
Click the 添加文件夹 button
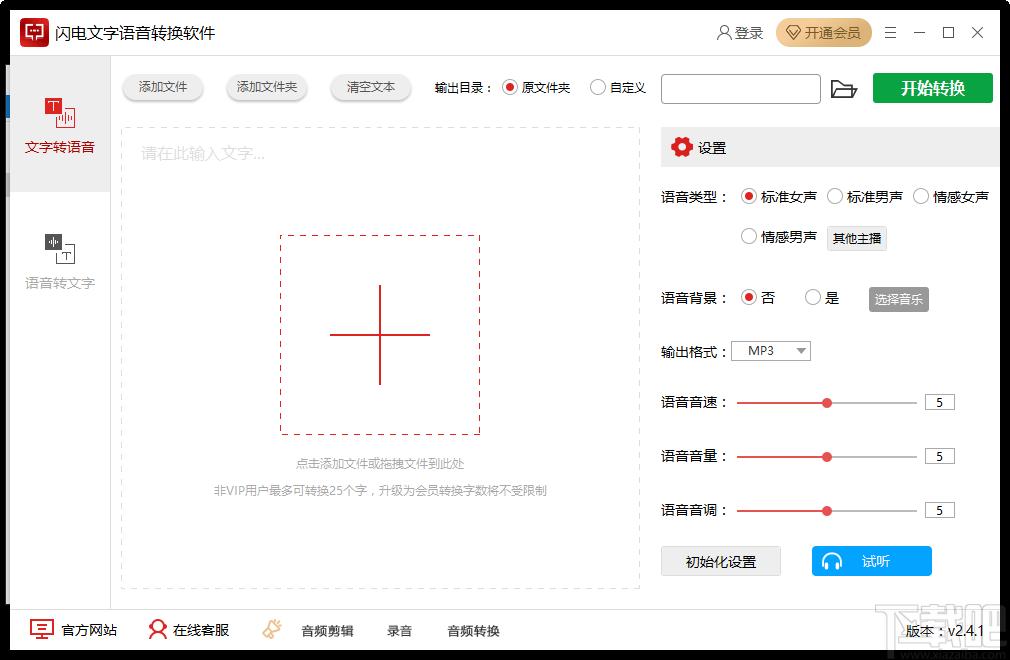pos(267,87)
